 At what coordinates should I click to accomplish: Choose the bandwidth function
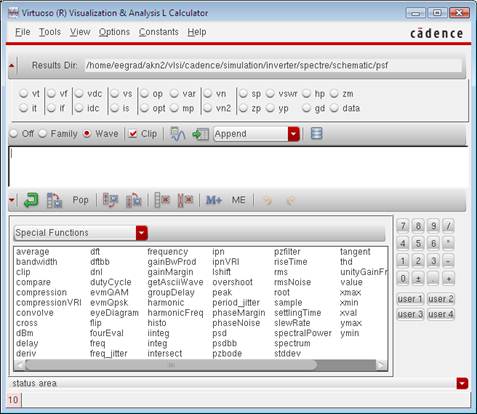coord(37,262)
